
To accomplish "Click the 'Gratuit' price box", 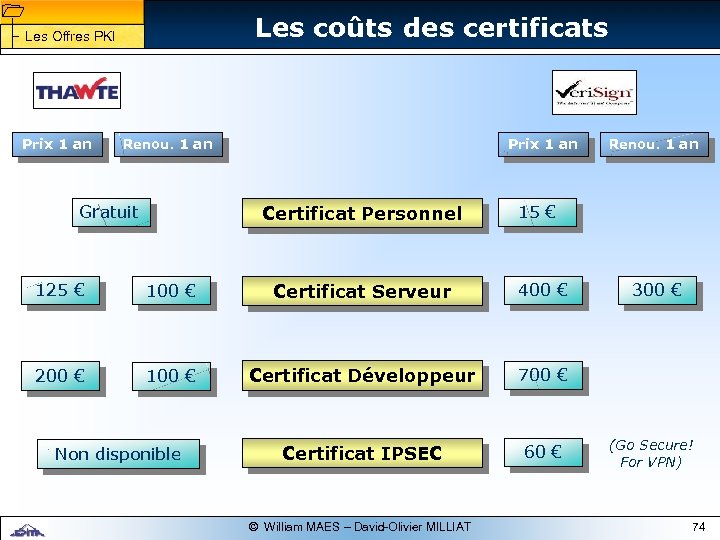I will point(111,212).
